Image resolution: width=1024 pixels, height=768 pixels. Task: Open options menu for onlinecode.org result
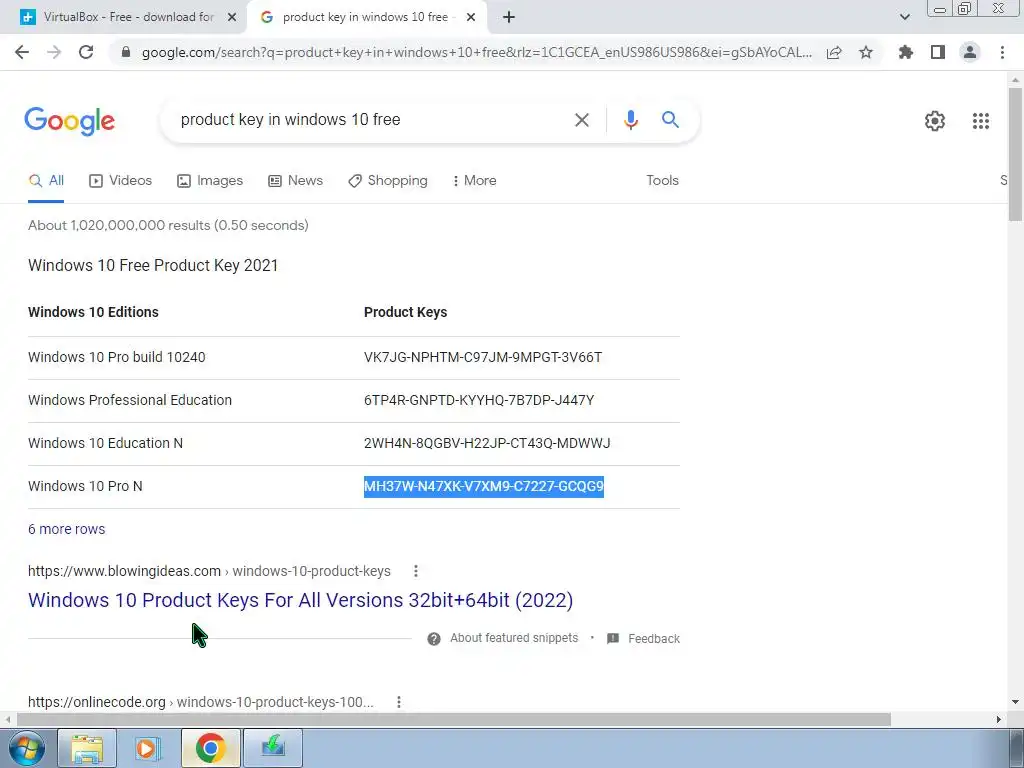coord(398,703)
